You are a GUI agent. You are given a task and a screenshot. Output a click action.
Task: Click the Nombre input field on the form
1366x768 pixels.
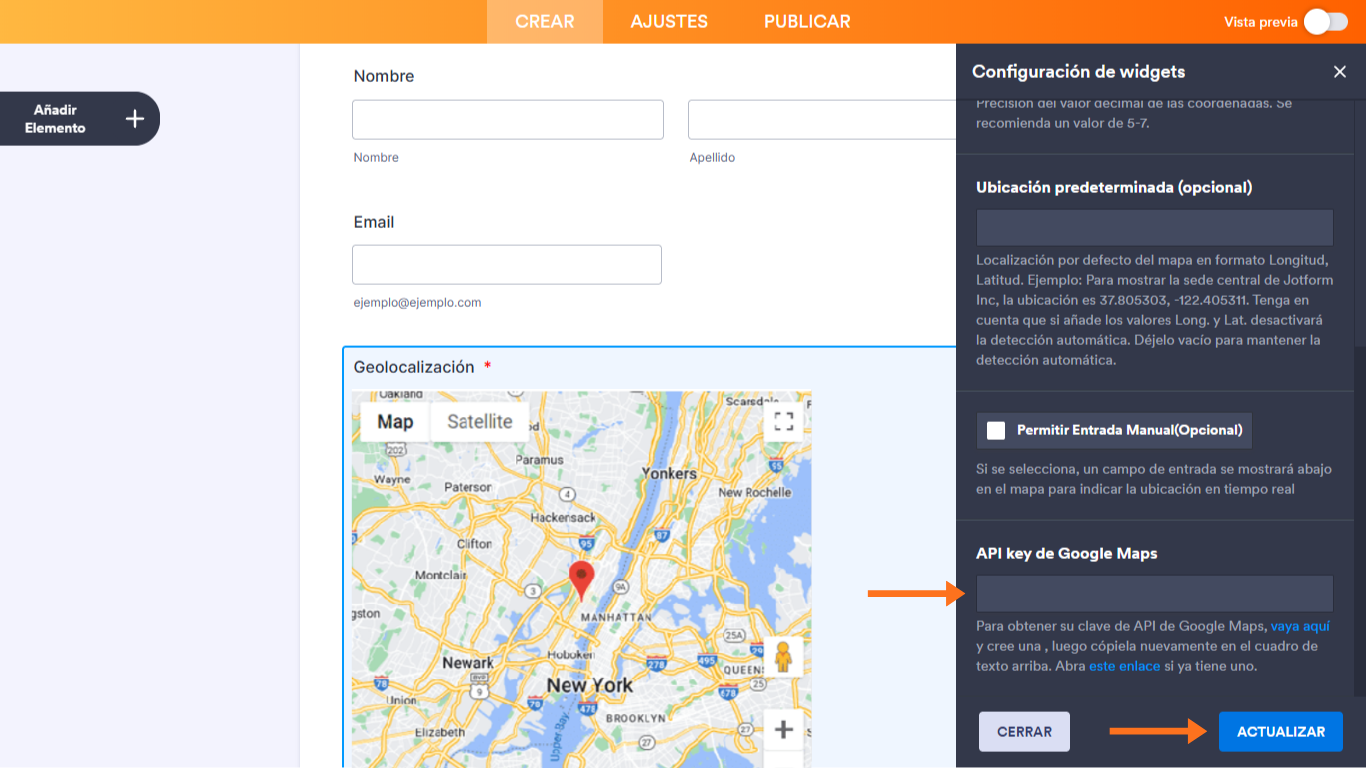[507, 119]
